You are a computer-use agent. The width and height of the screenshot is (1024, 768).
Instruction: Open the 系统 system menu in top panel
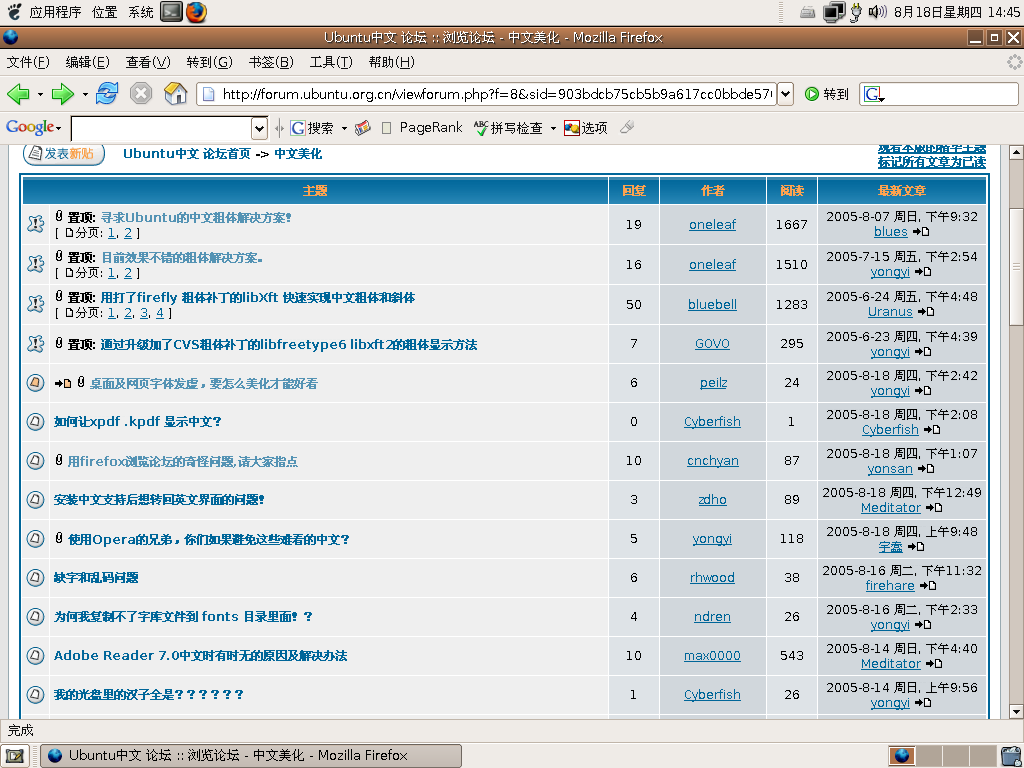[141, 12]
